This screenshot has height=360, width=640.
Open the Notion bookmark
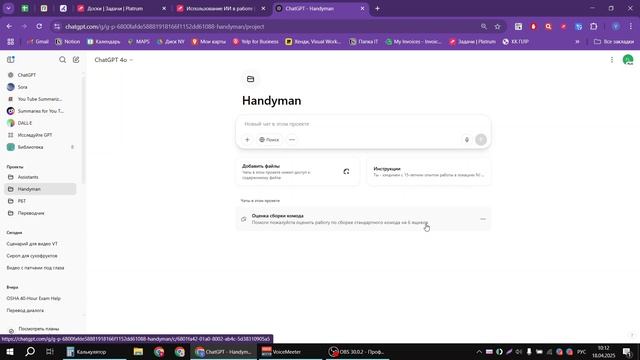coord(68,42)
